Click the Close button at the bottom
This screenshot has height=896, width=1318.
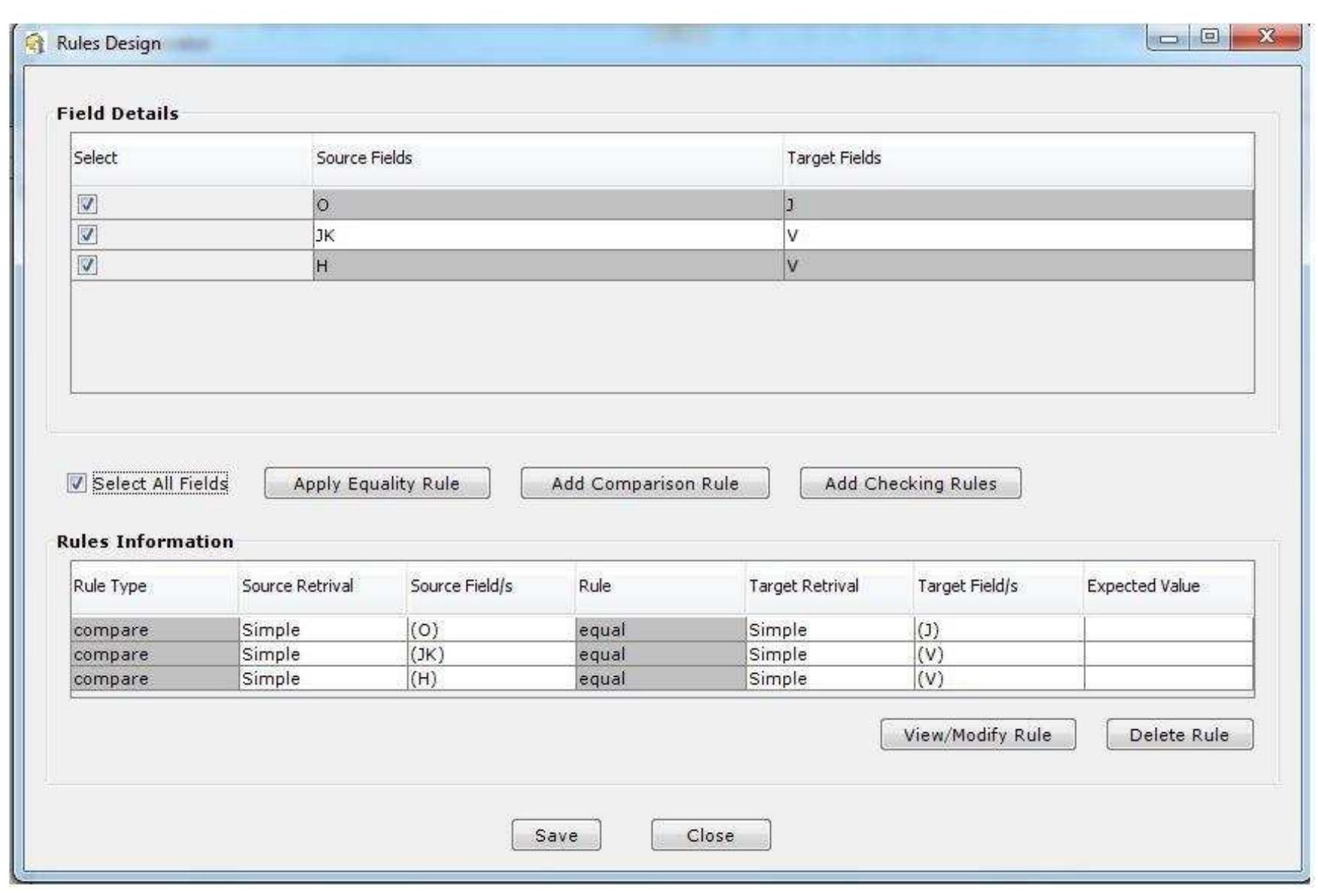tap(711, 835)
